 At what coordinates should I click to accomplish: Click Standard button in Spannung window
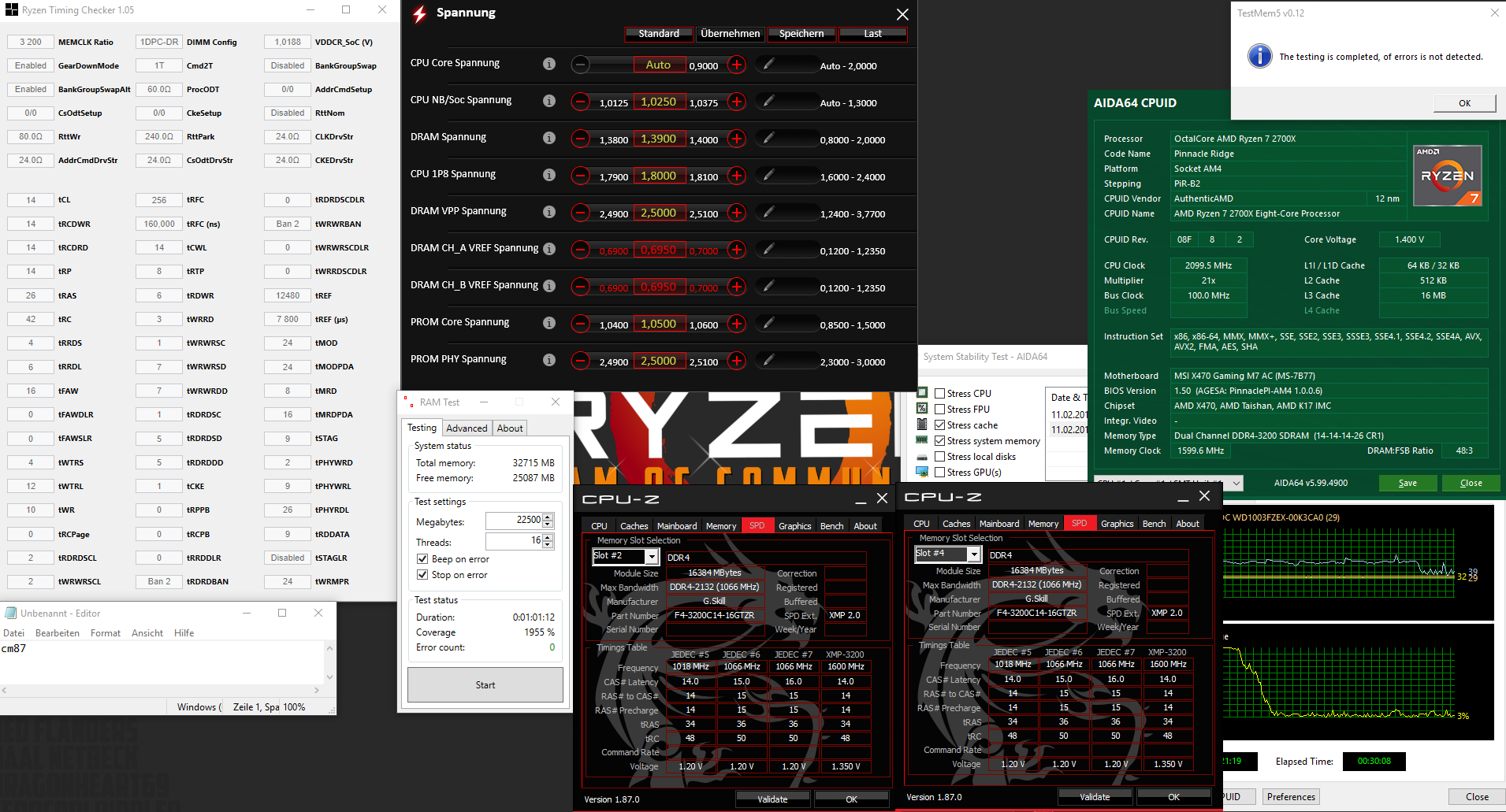[x=659, y=34]
